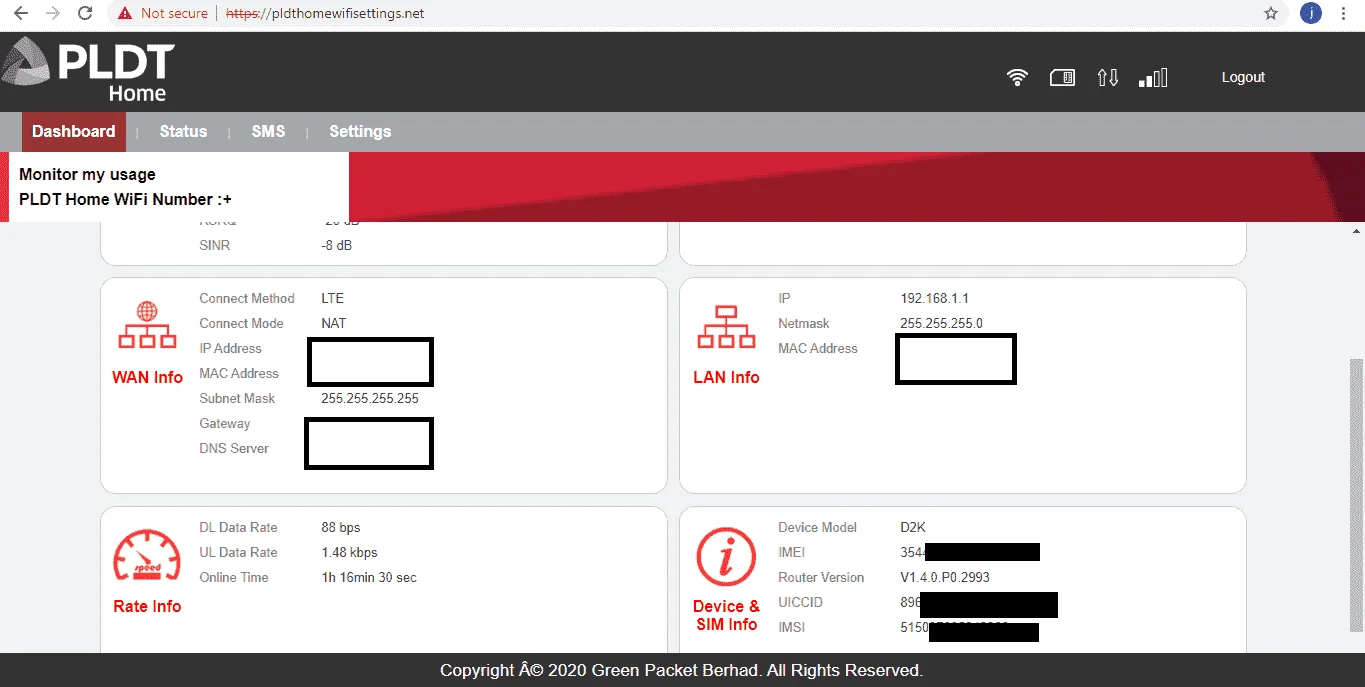Select the NAT connect mode value
1365x687 pixels.
coord(333,323)
